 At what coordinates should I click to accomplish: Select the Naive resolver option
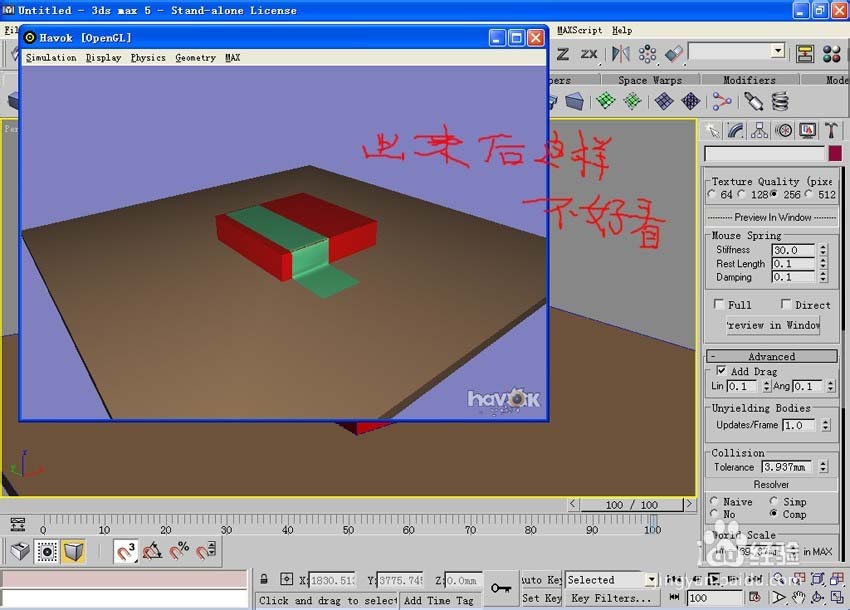click(714, 501)
